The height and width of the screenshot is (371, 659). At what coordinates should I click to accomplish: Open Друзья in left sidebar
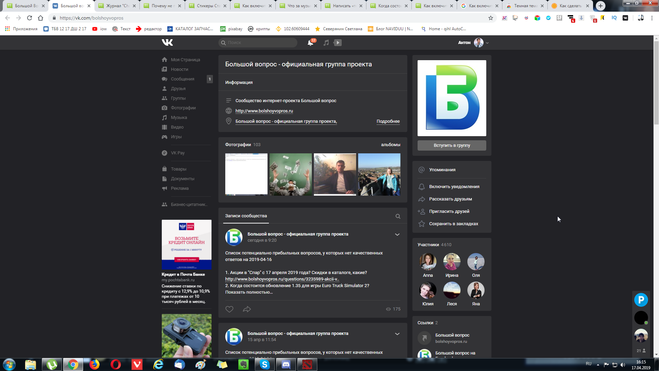(x=178, y=89)
